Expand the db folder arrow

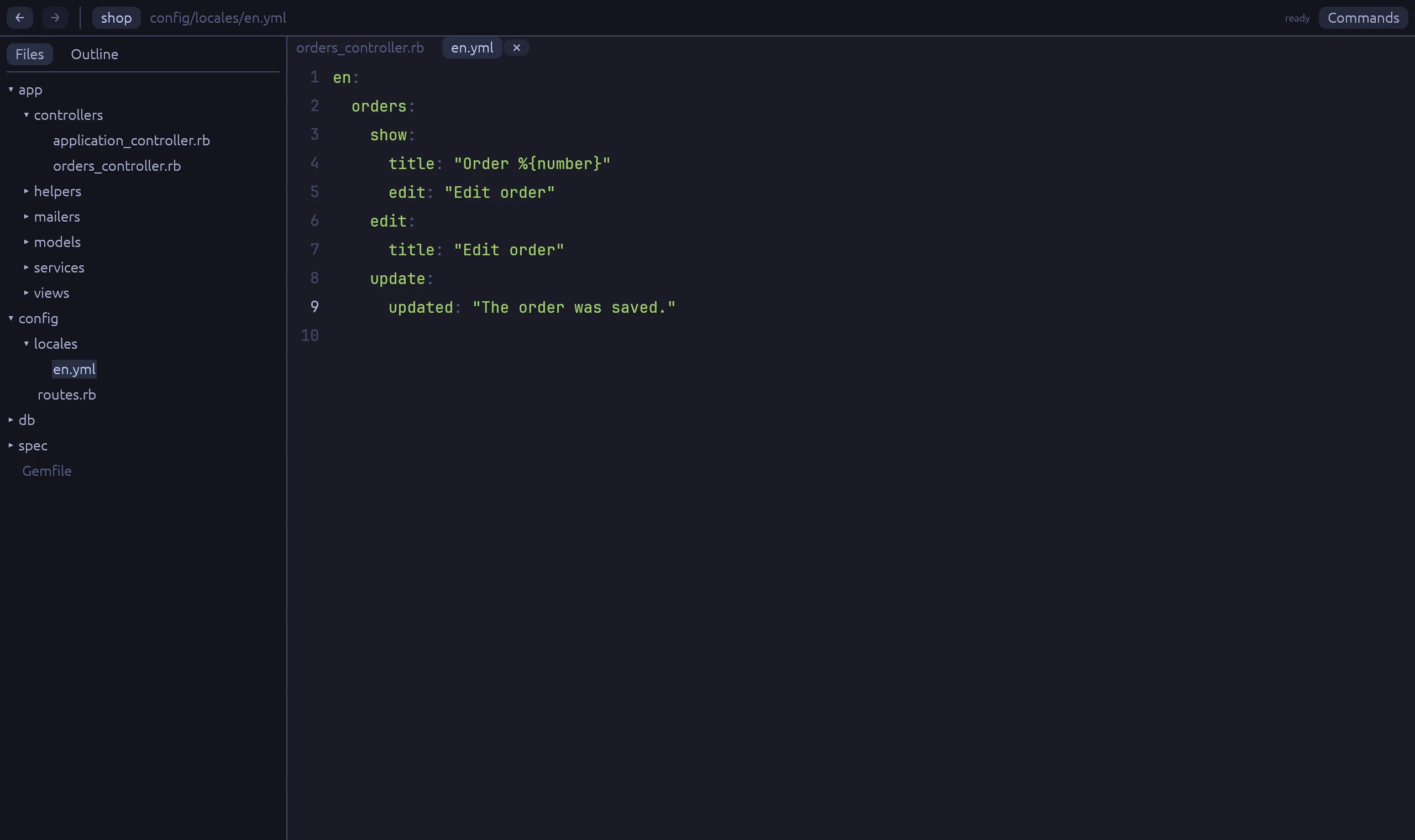click(11, 420)
